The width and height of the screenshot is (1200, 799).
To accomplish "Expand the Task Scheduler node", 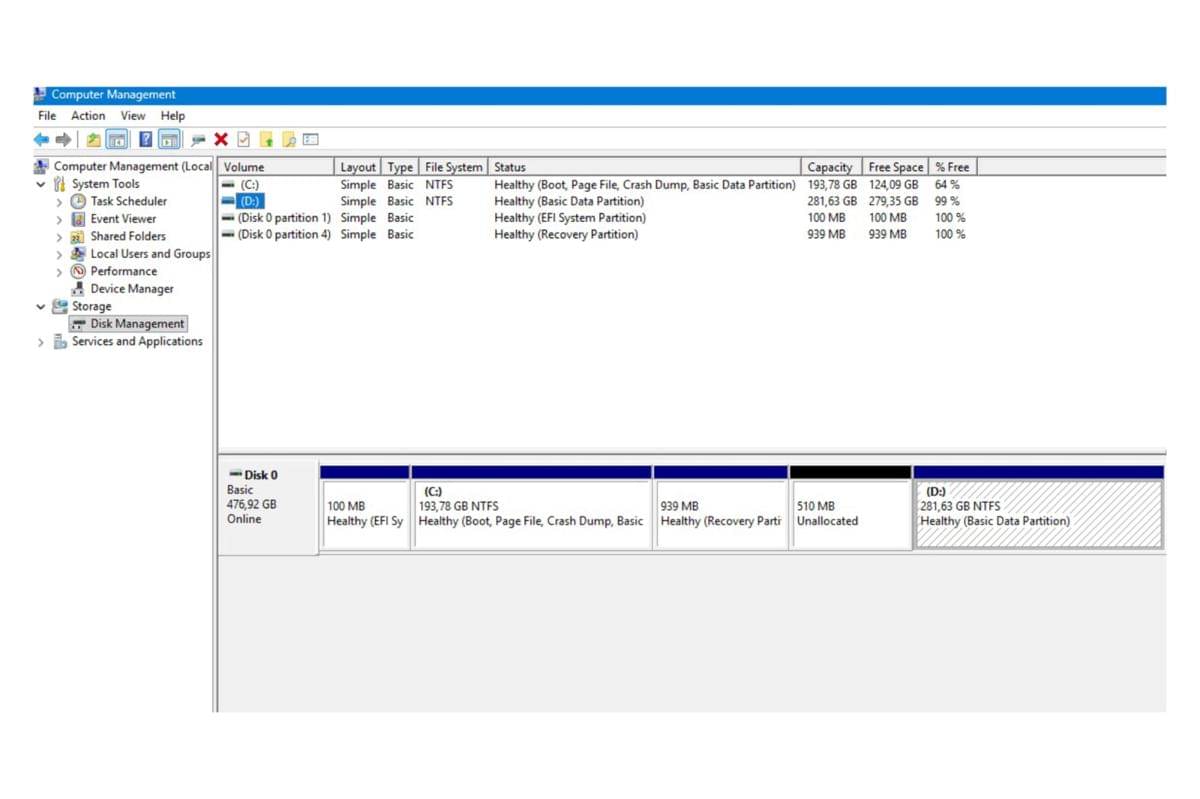I will click(x=59, y=202).
